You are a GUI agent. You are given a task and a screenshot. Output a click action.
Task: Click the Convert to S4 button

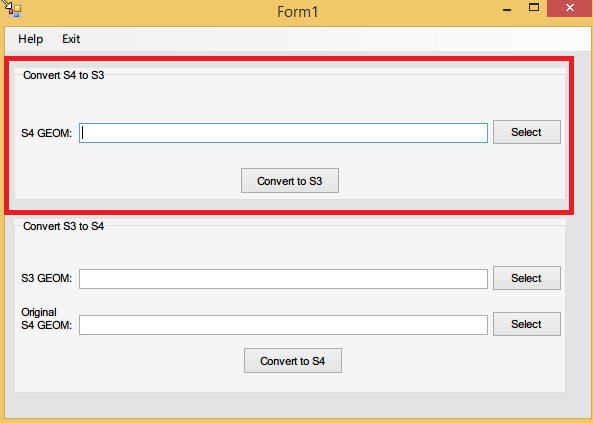click(x=293, y=361)
